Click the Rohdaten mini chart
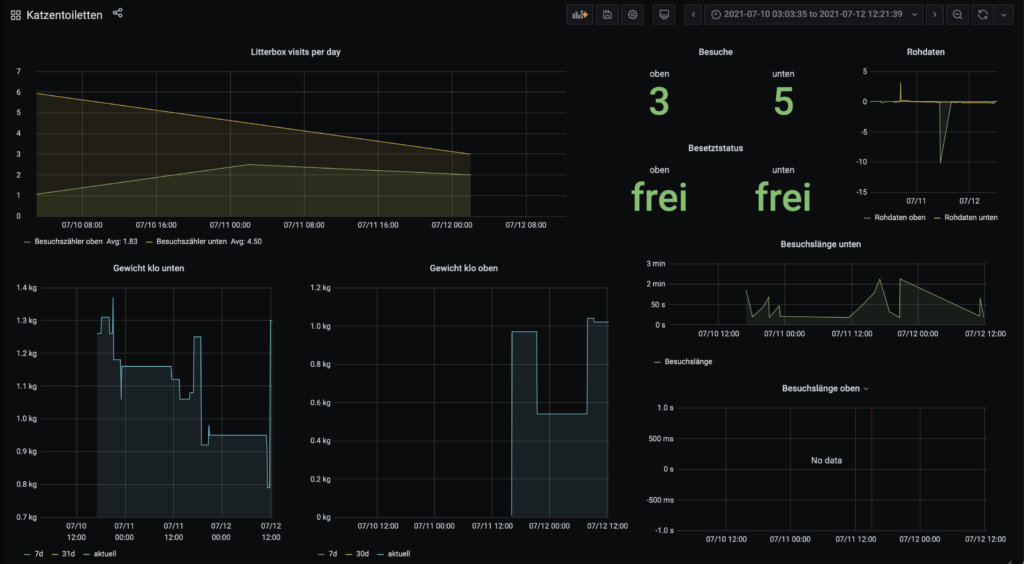Image resolution: width=1024 pixels, height=564 pixels. coord(933,131)
